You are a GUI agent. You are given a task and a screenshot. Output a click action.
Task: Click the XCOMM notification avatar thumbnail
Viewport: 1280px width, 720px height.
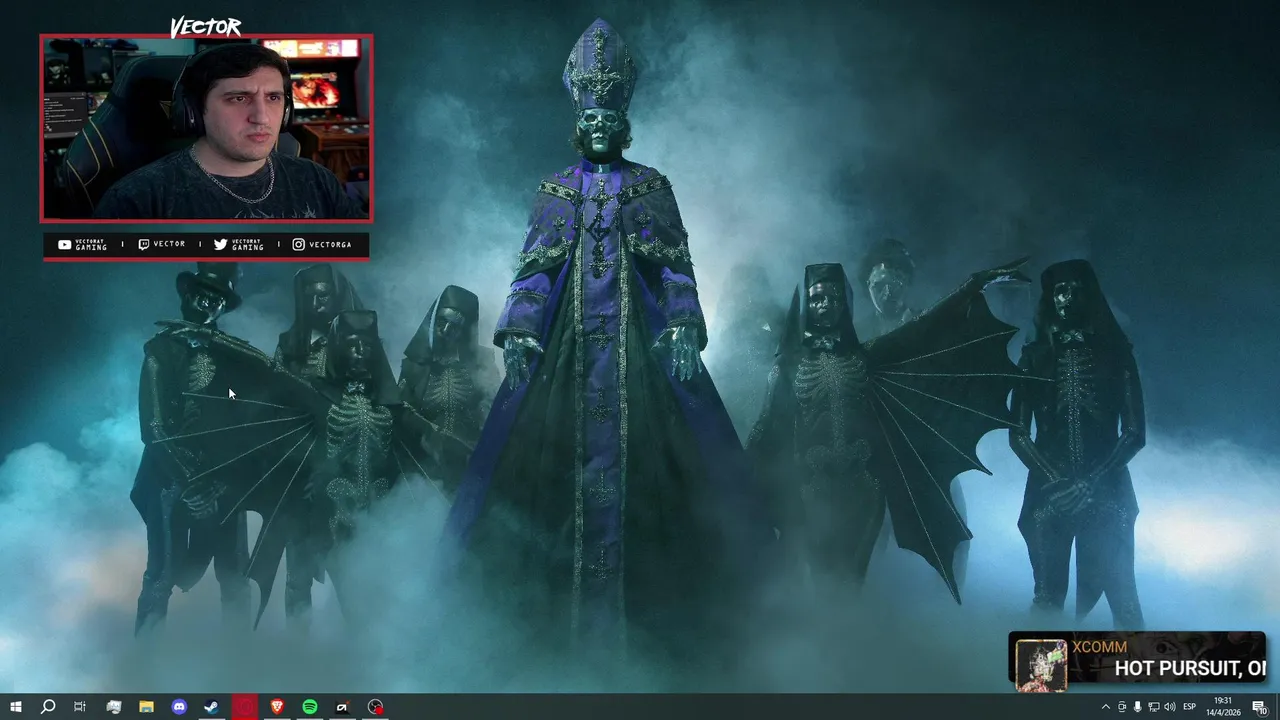coord(1041,666)
